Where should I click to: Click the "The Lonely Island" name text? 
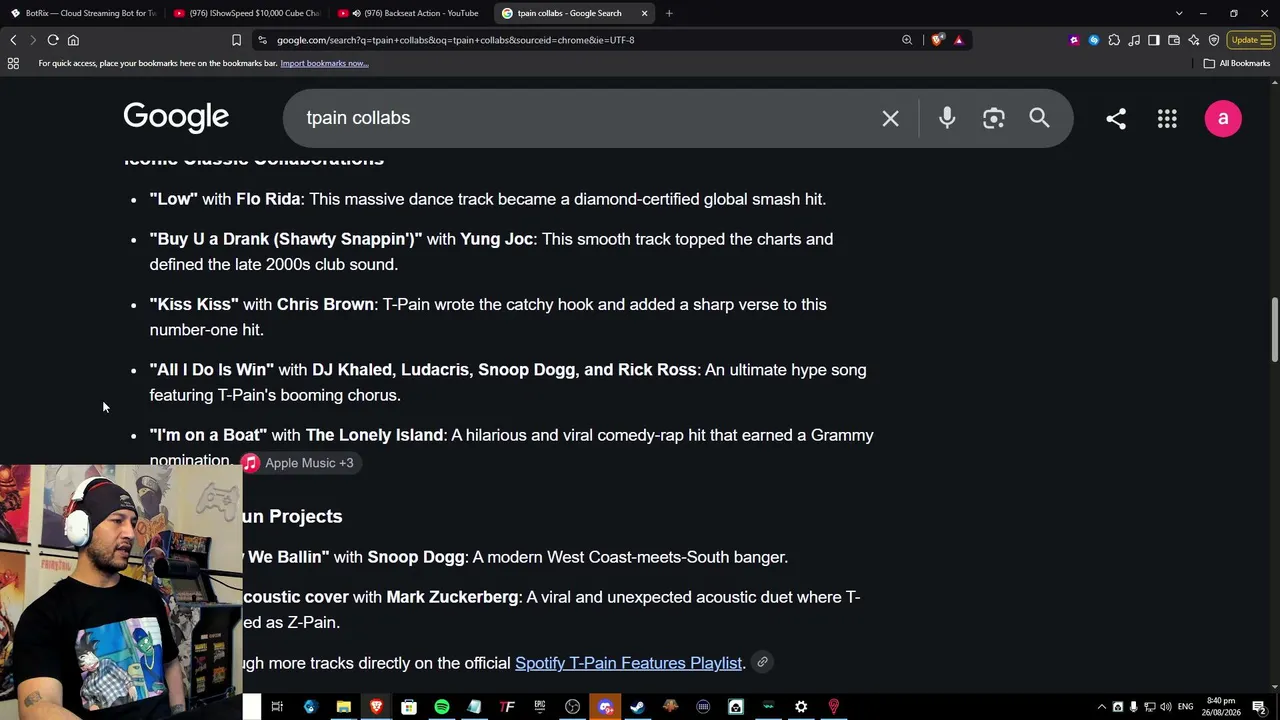(374, 435)
